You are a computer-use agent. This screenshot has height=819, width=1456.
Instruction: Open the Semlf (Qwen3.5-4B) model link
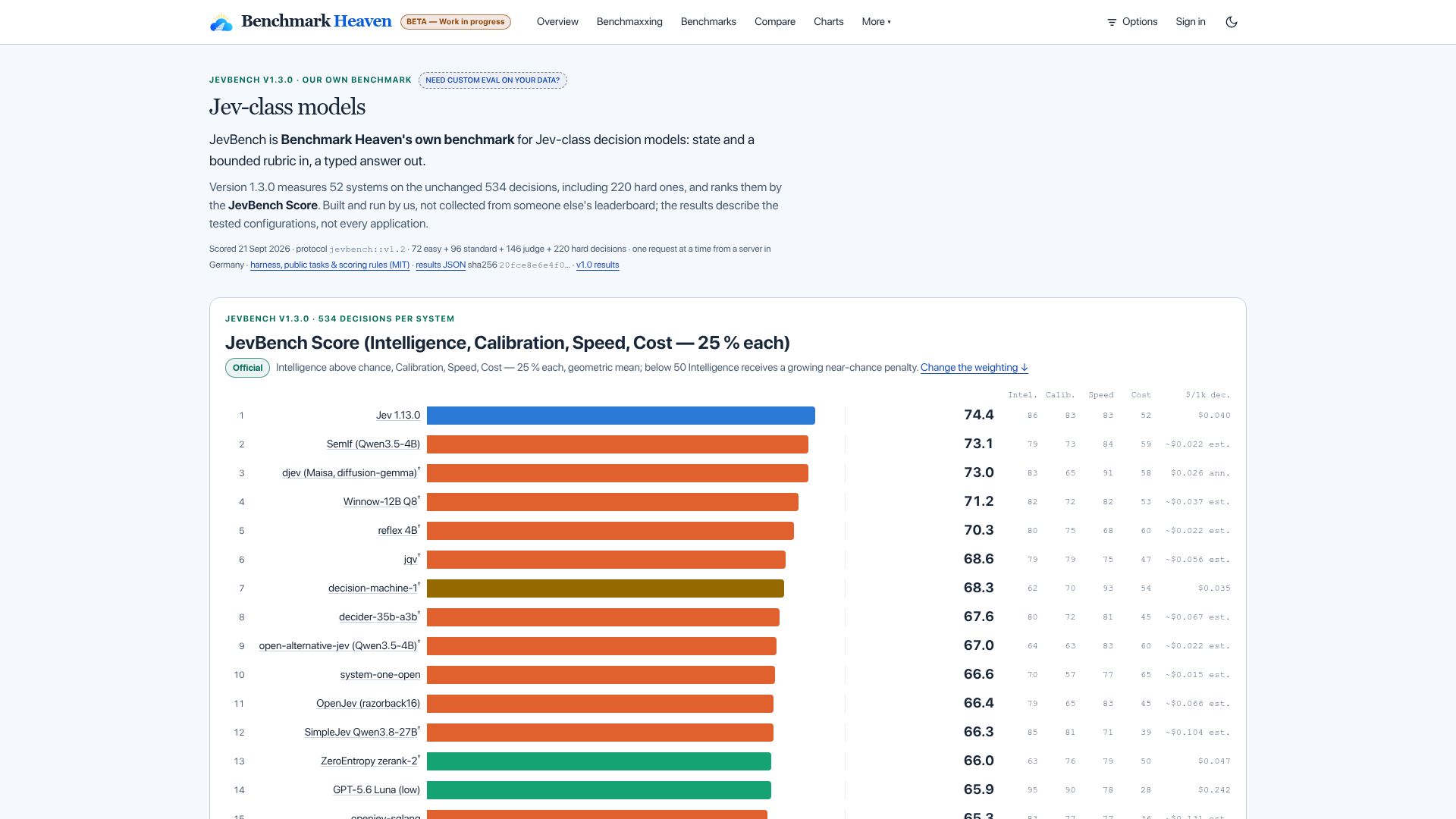[x=373, y=444]
